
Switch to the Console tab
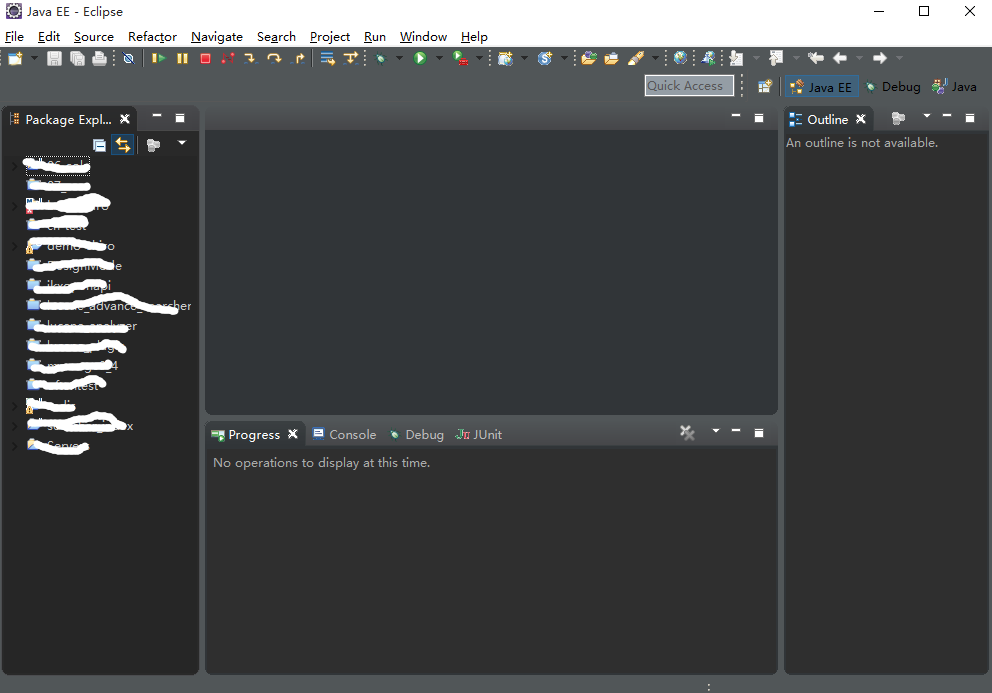(345, 435)
